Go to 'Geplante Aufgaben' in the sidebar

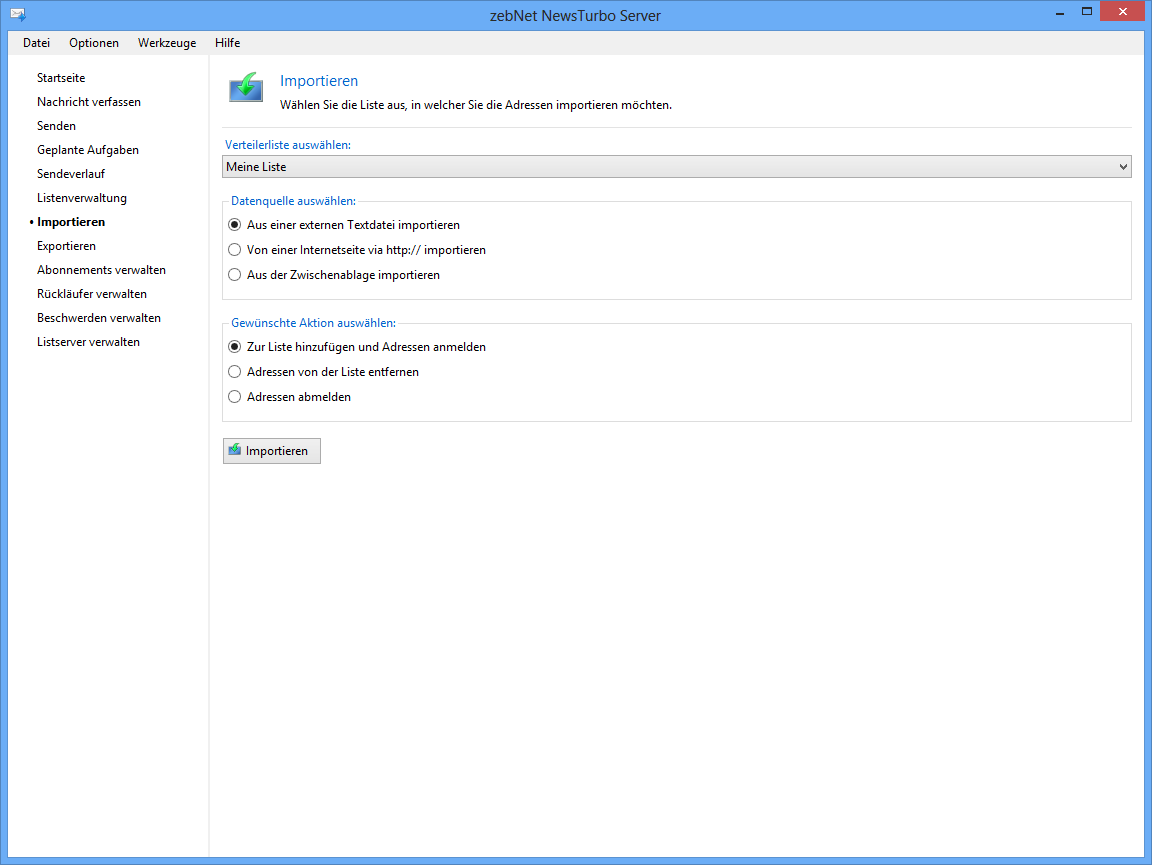click(88, 150)
